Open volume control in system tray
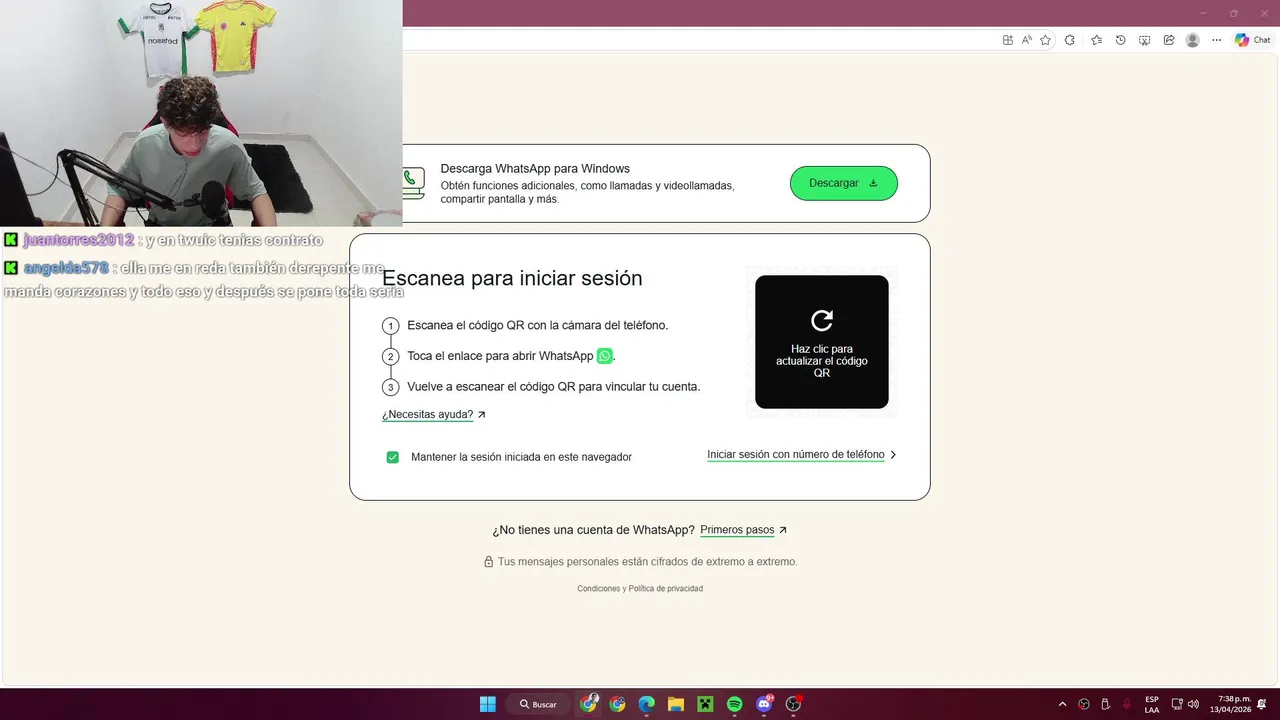The image size is (1280, 720). (x=1193, y=704)
